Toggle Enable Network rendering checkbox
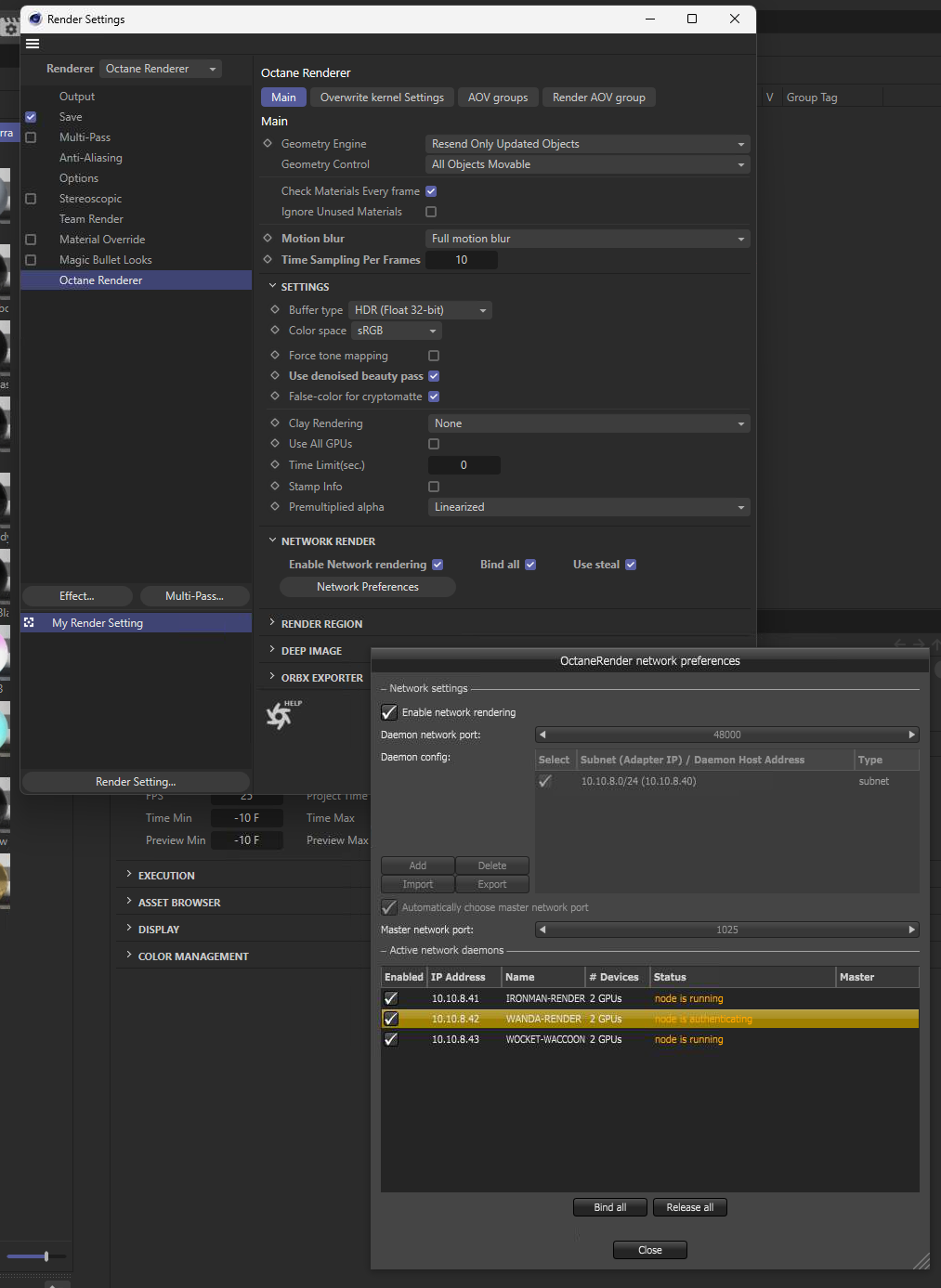The height and width of the screenshot is (1288, 941). pyautogui.click(x=438, y=565)
